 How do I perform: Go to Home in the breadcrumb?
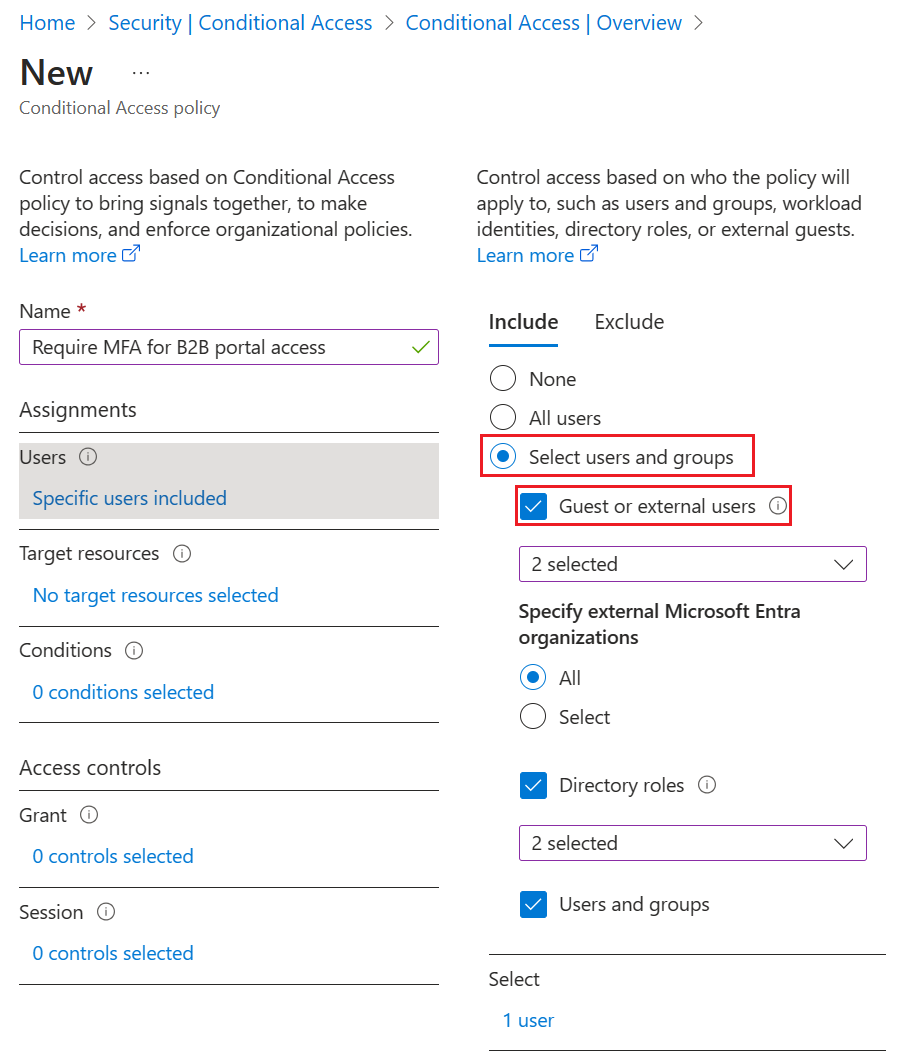[x=47, y=22]
